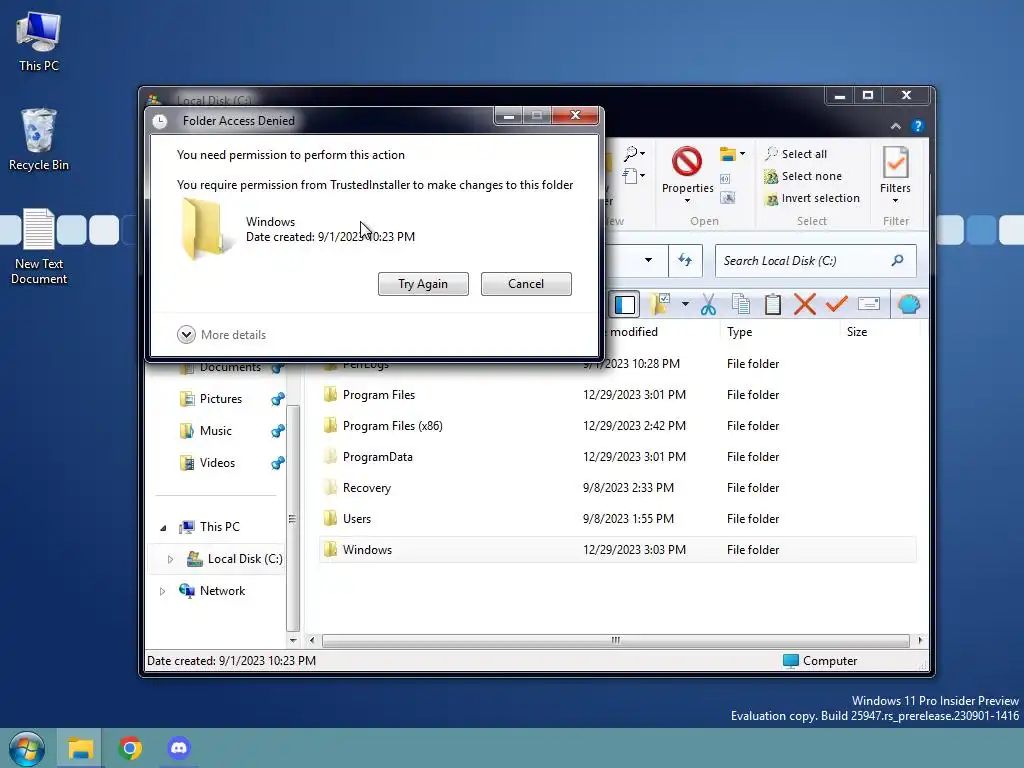The height and width of the screenshot is (768, 1024).
Task: Open Help with the blue question mark
Action: (x=918, y=126)
